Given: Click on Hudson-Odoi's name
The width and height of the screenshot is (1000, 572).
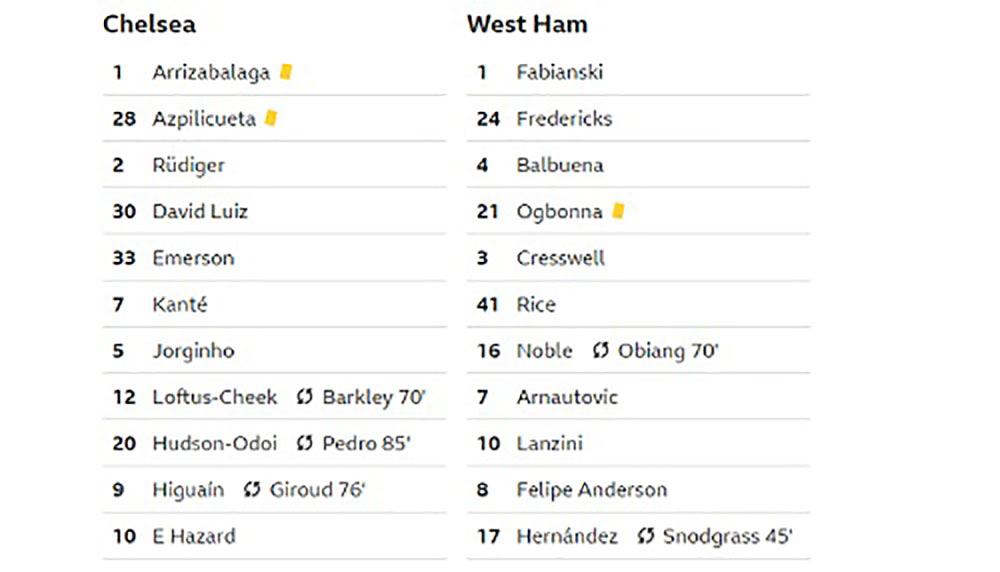Looking at the screenshot, I should [x=215, y=443].
